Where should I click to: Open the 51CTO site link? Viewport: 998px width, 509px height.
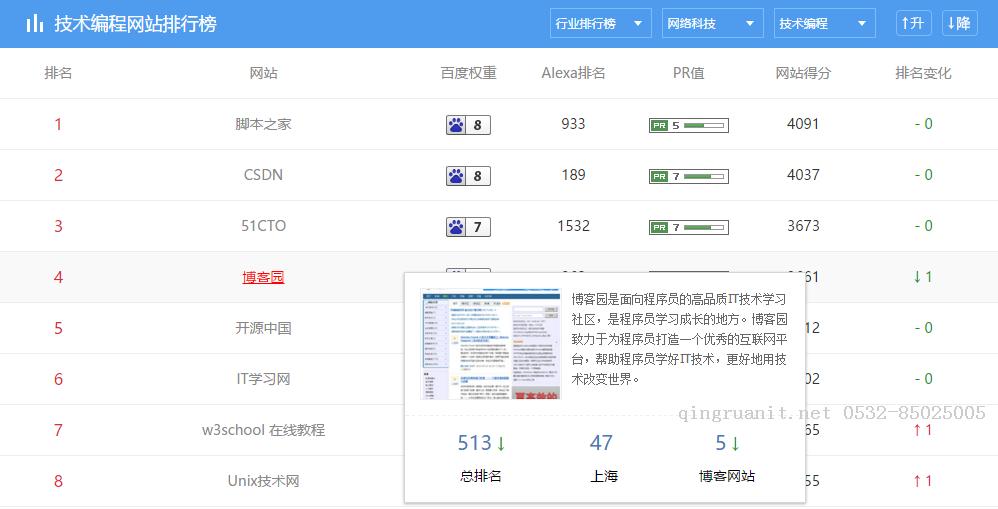264,226
